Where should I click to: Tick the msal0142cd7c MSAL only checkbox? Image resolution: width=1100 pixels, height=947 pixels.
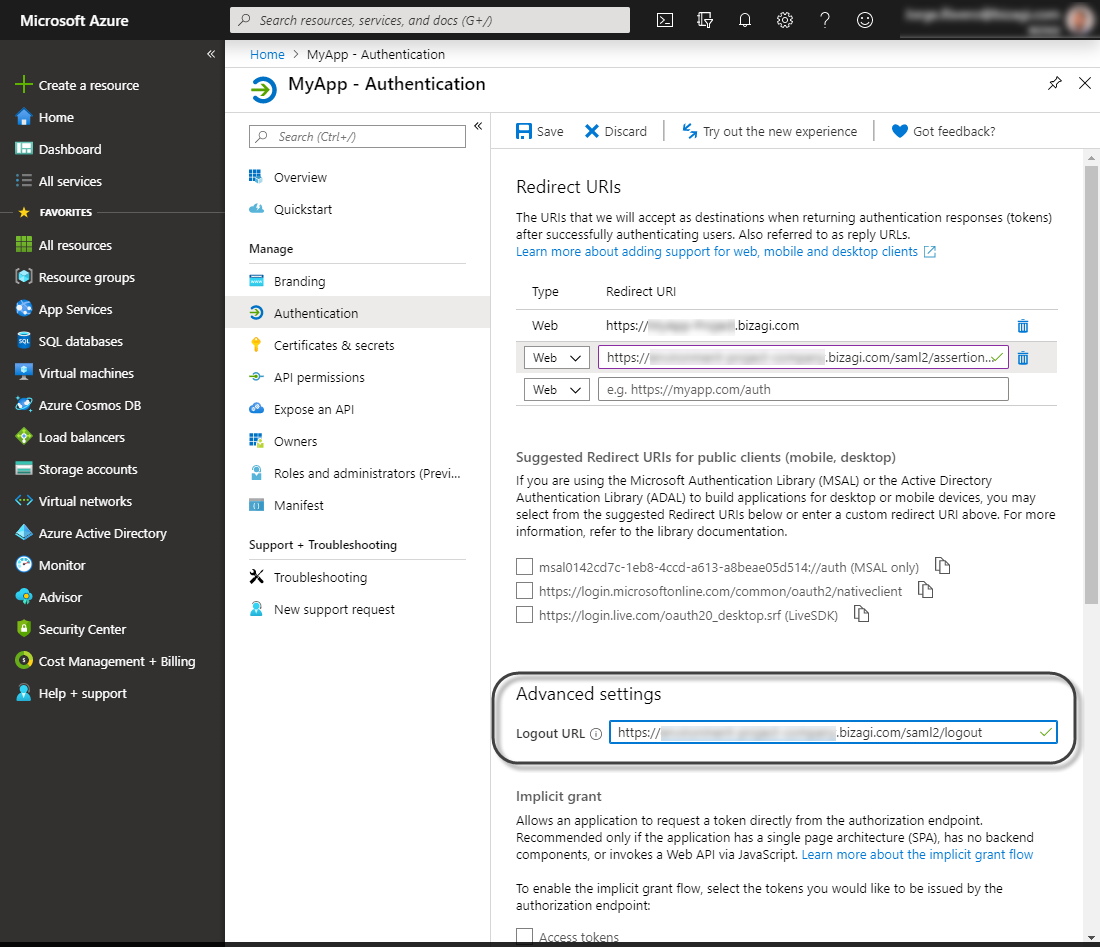(x=524, y=567)
